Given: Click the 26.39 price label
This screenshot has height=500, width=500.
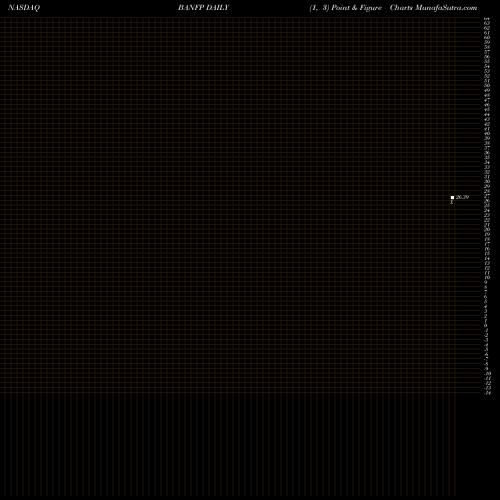Looking at the screenshot, I should [462, 197].
